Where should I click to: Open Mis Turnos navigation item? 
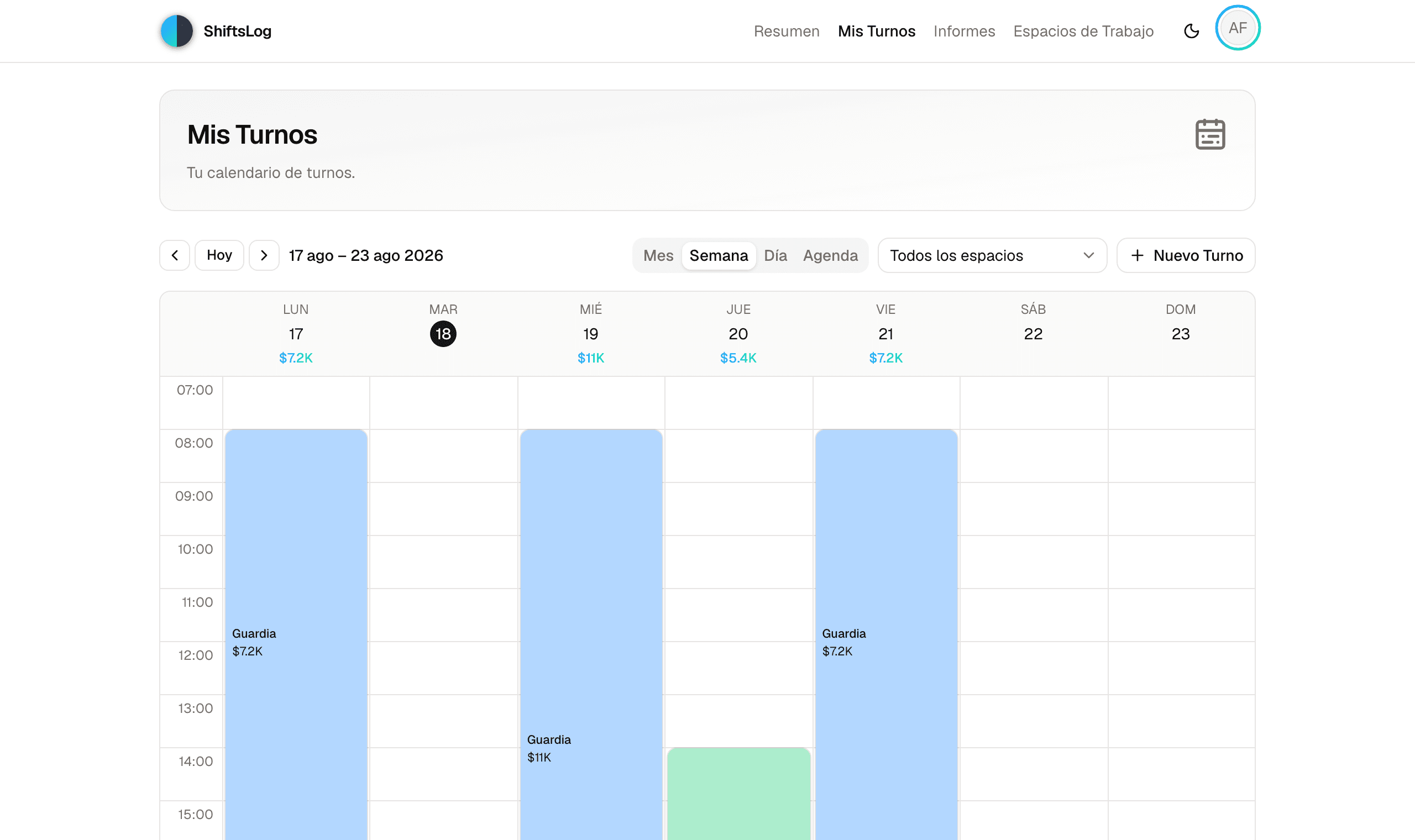[x=877, y=31]
